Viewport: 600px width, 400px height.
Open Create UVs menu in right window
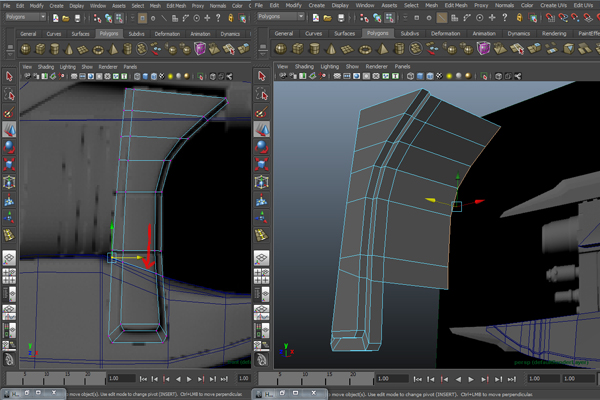(x=553, y=5)
